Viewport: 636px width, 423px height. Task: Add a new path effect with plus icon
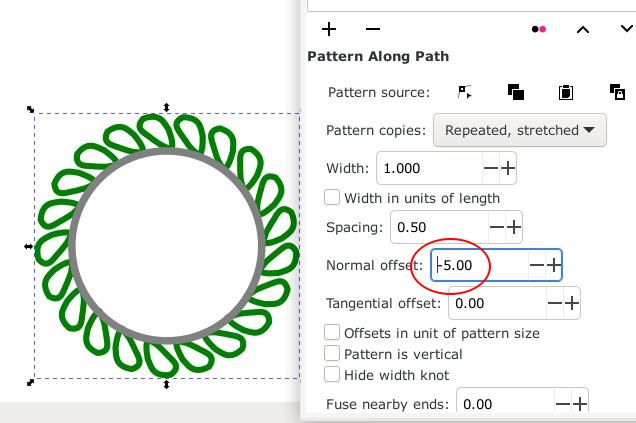[x=329, y=29]
